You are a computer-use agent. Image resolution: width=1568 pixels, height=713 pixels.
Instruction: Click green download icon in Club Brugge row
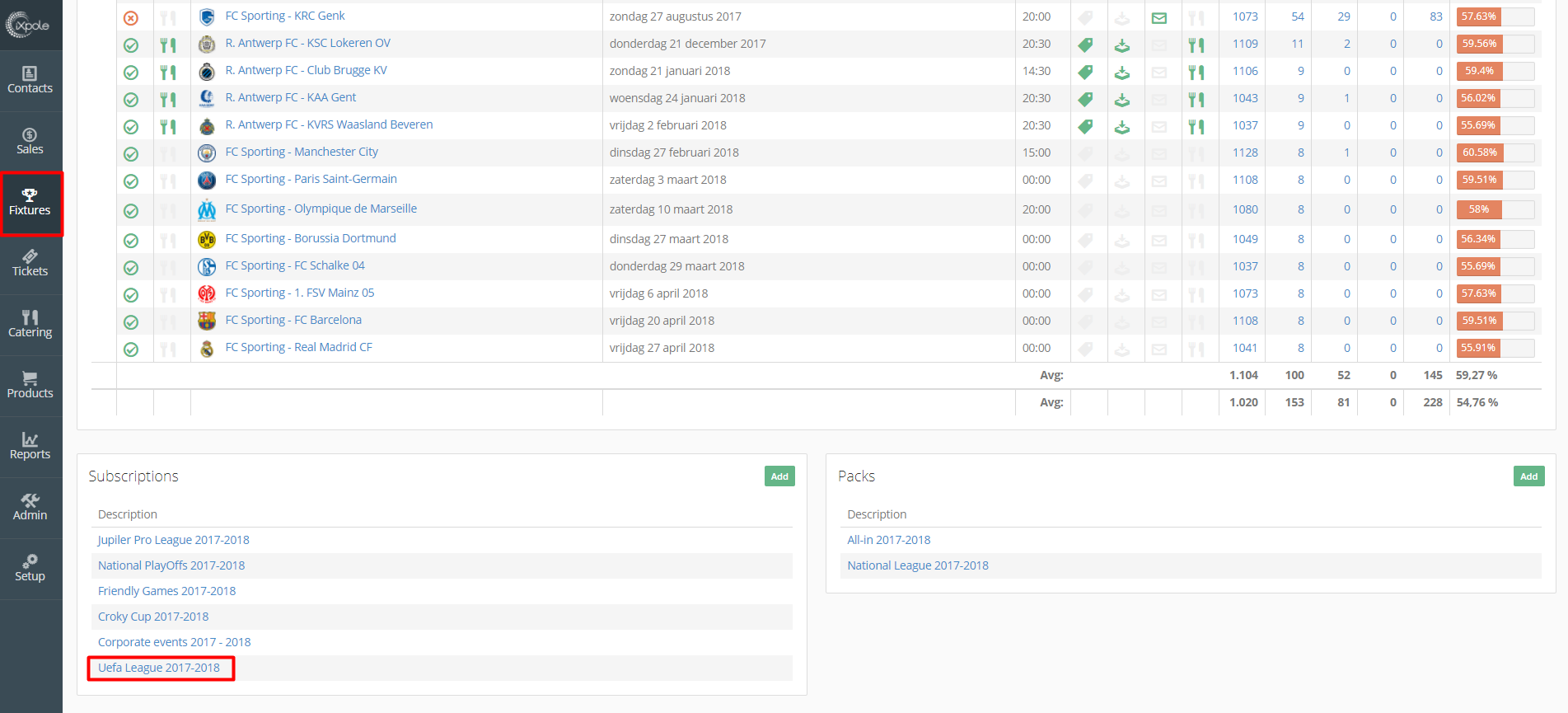click(1122, 73)
